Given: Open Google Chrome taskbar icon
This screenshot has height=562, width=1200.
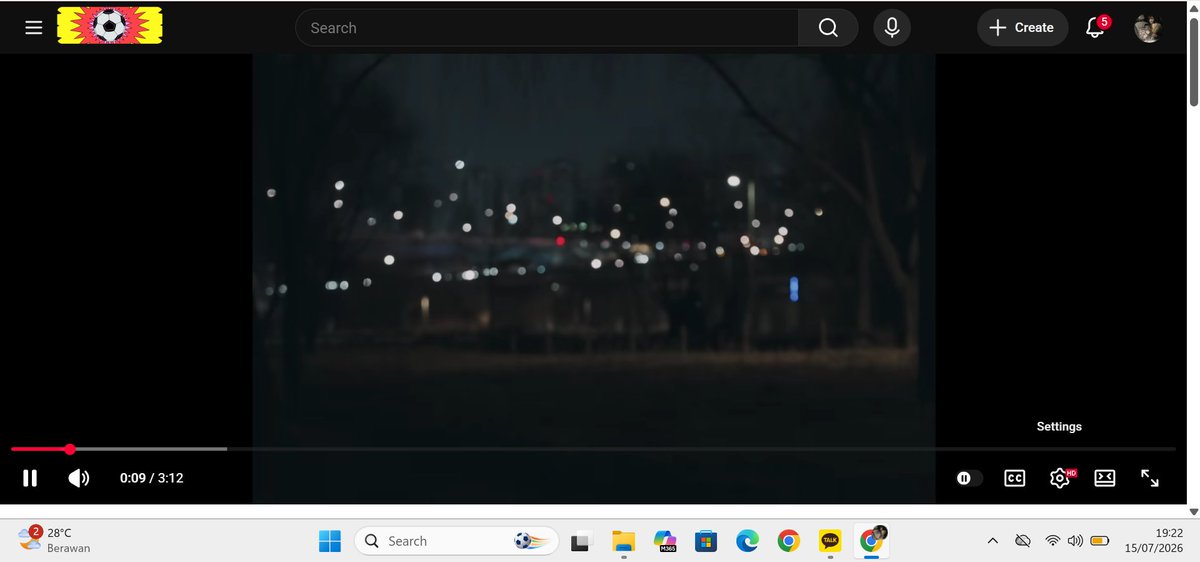Looking at the screenshot, I should click(788, 541).
